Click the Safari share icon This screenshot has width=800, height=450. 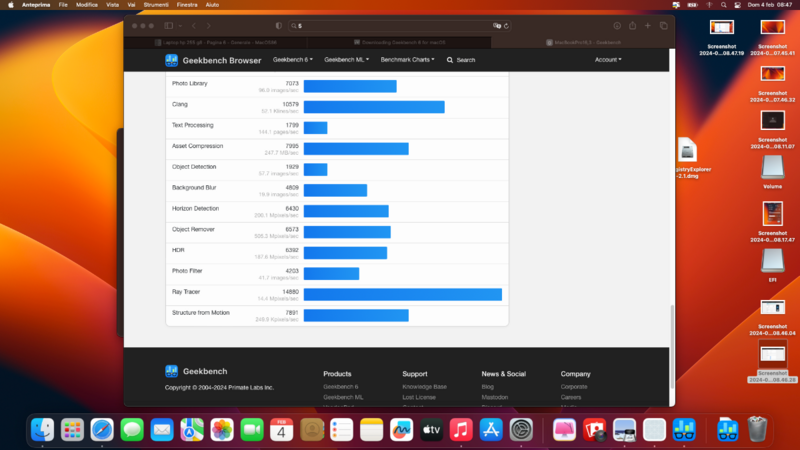tap(633, 26)
